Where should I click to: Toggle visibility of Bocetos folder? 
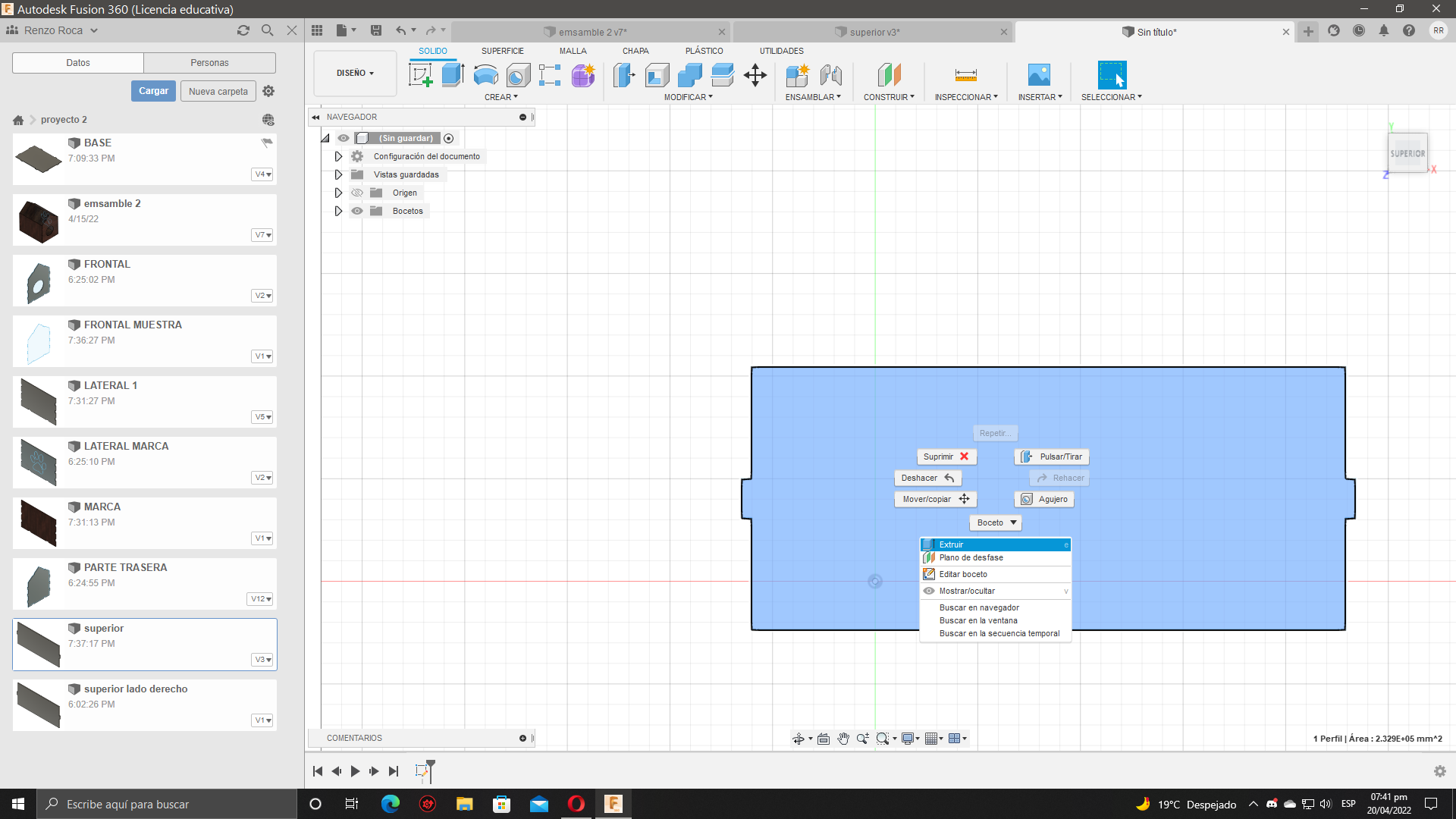coord(357,211)
